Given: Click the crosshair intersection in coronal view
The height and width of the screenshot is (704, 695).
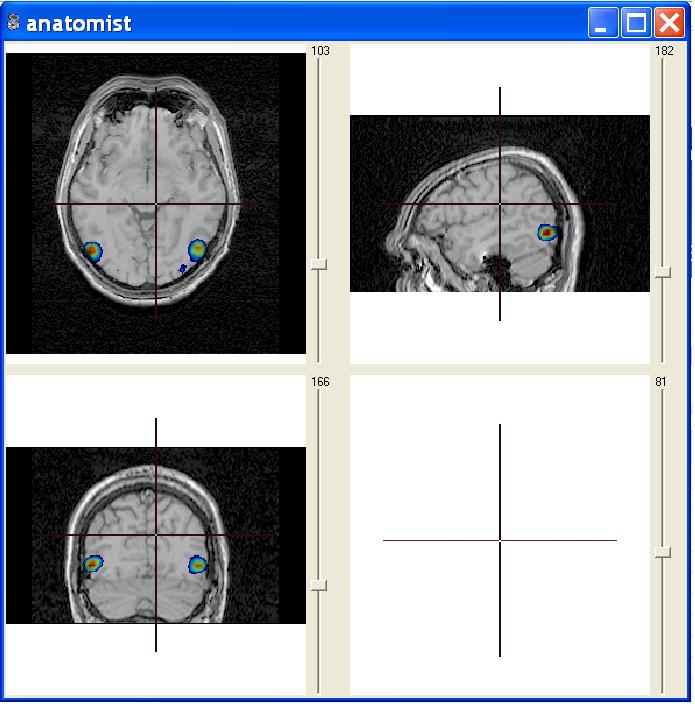Looking at the screenshot, I should pos(156,535).
